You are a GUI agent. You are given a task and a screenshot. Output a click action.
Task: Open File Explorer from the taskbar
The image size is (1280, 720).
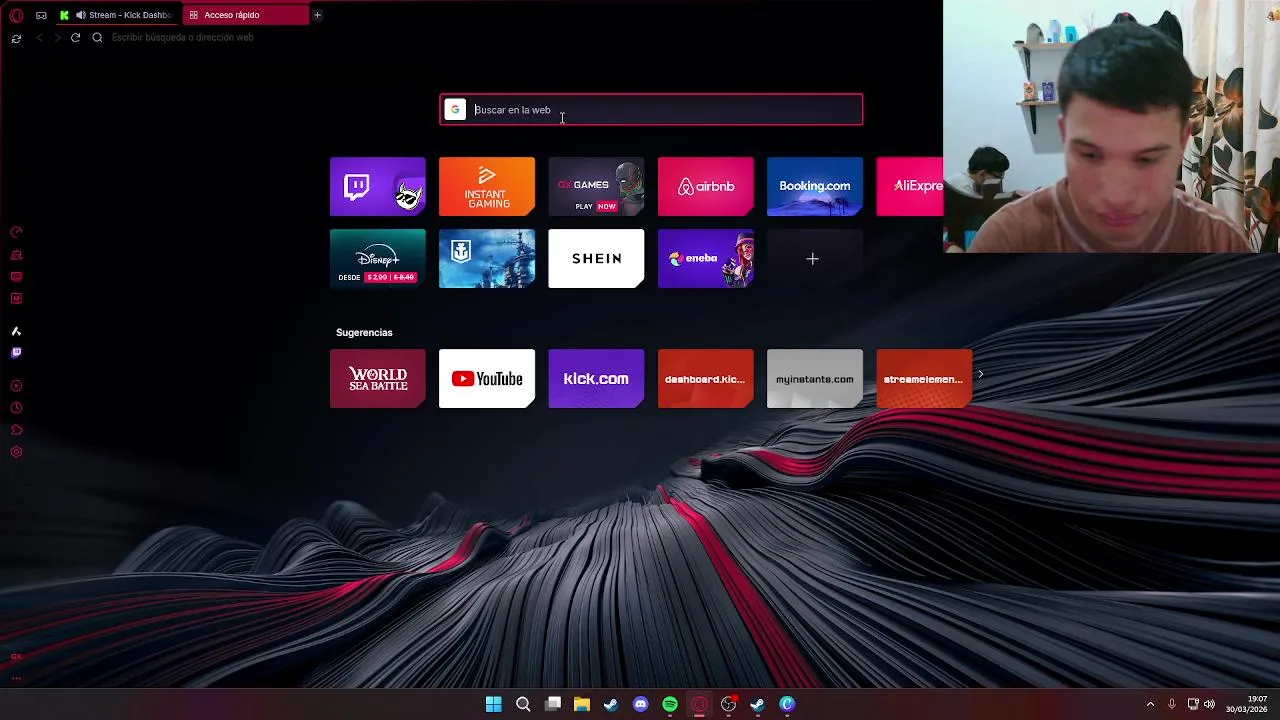[x=582, y=704]
